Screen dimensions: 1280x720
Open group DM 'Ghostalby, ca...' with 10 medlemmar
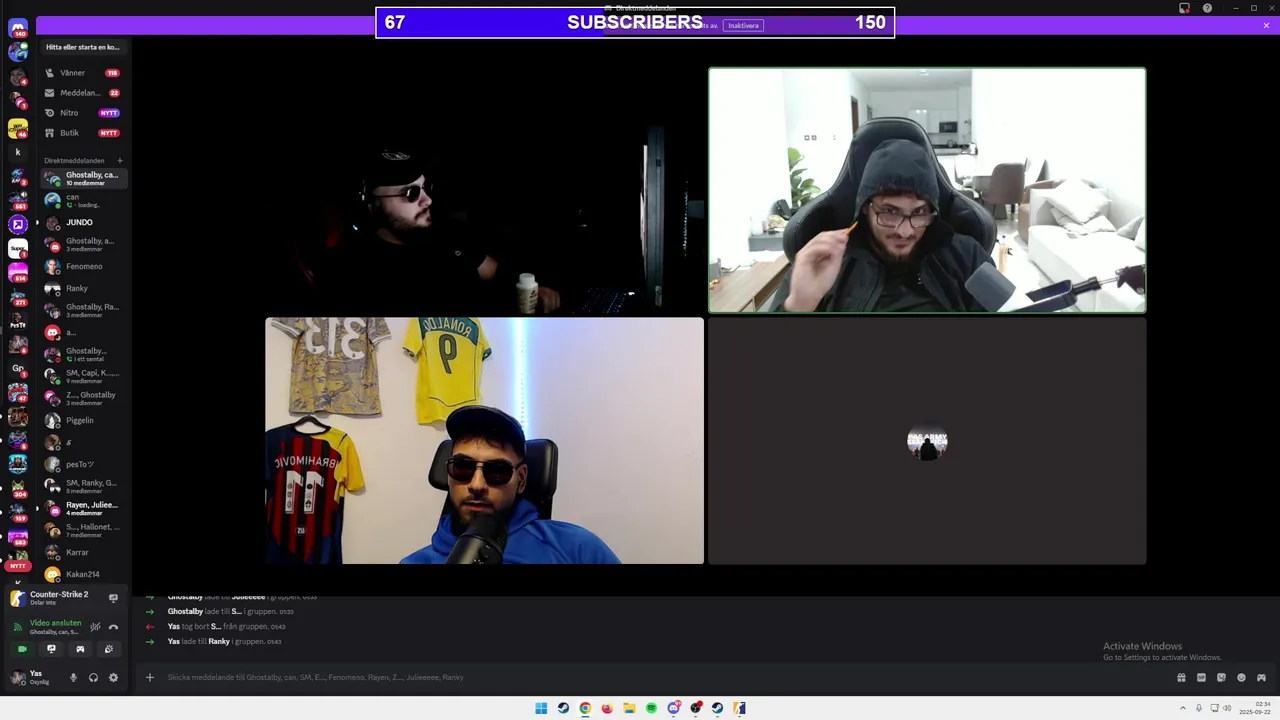click(x=83, y=178)
